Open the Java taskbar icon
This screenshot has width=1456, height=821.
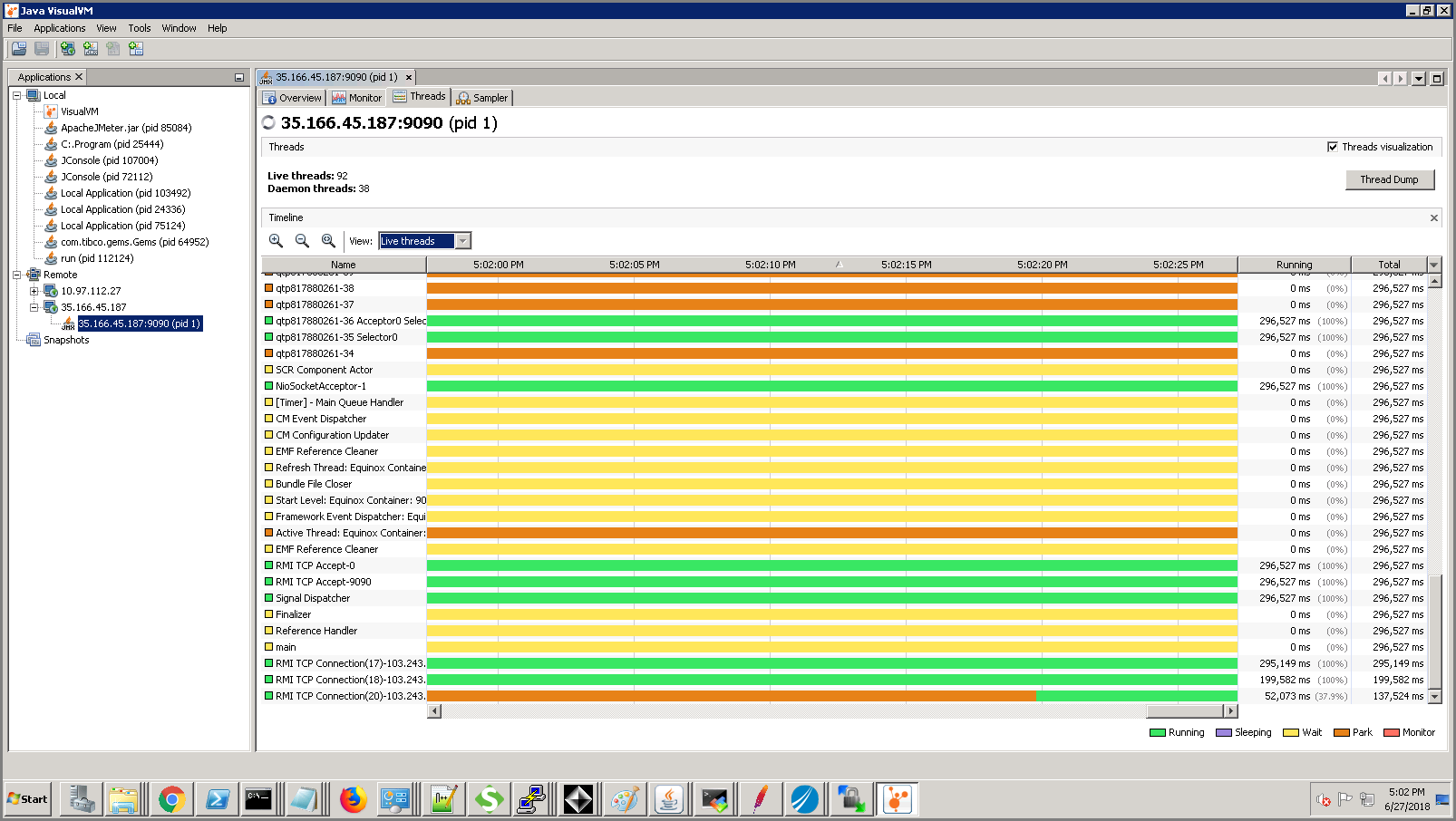coord(669,799)
